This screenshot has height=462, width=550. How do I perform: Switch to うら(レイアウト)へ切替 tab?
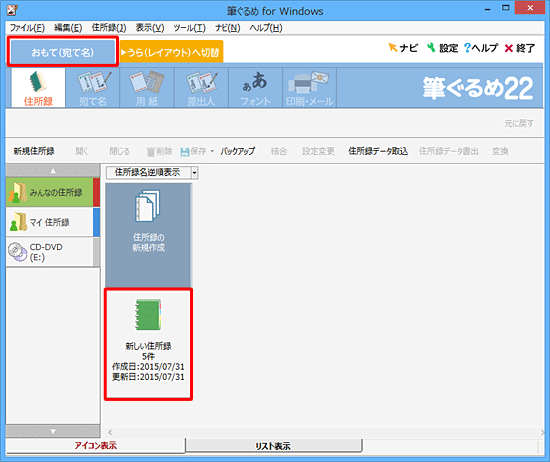(171, 52)
